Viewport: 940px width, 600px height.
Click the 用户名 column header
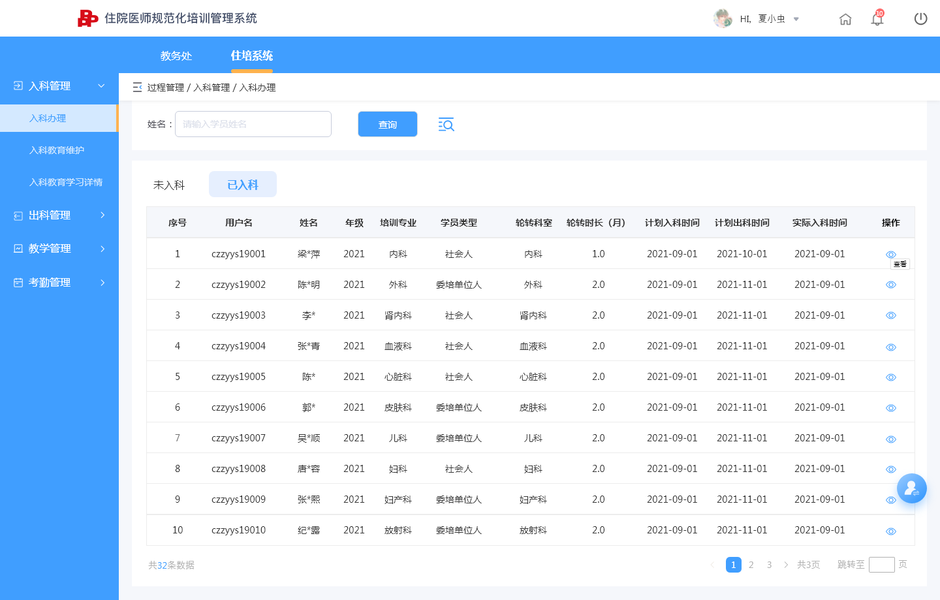click(x=239, y=222)
